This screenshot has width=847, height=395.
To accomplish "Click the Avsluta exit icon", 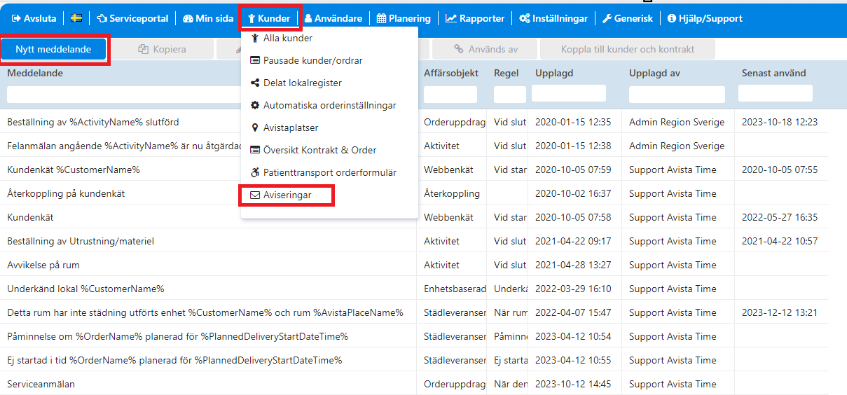I will pyautogui.click(x=16, y=18).
